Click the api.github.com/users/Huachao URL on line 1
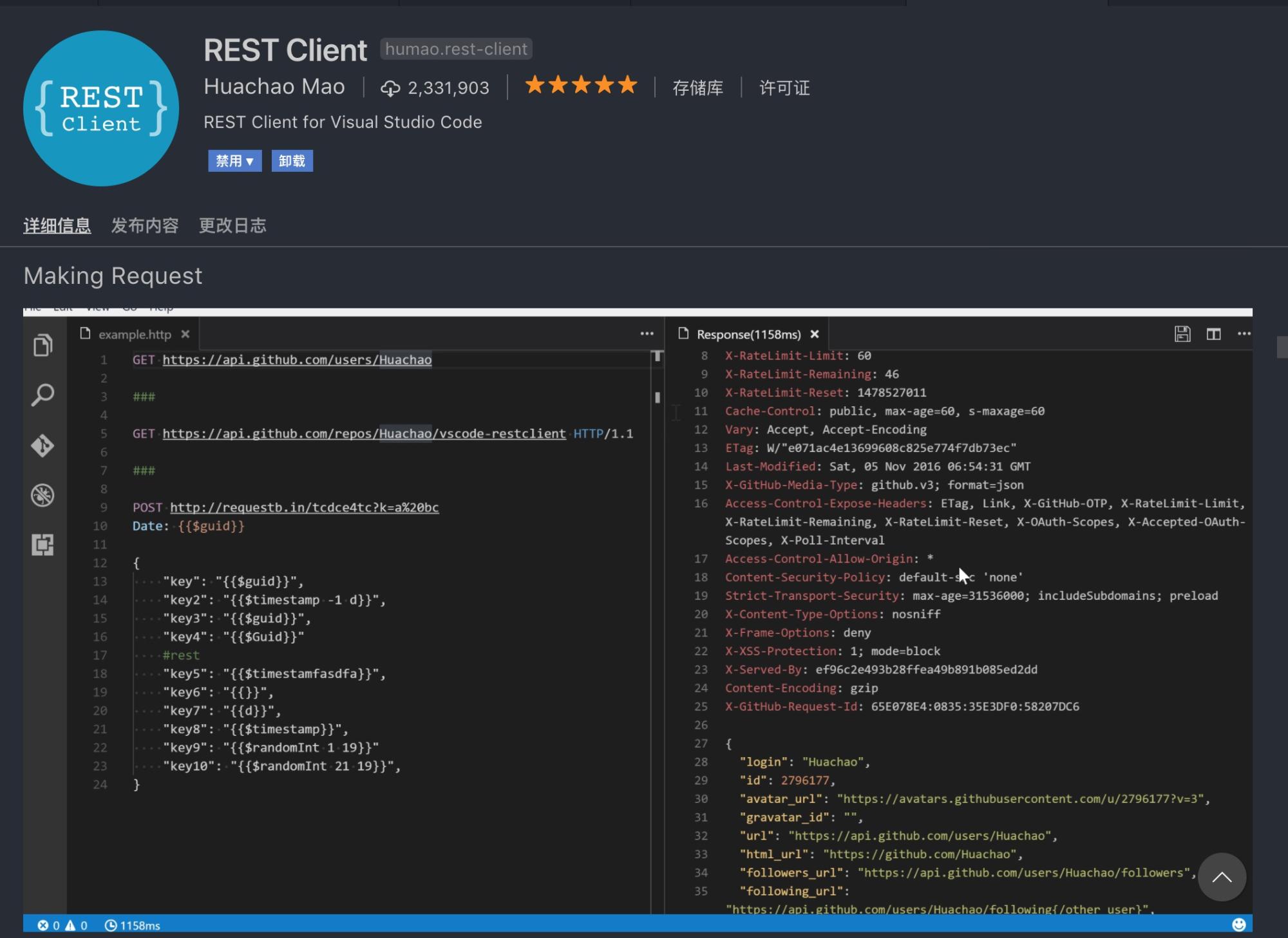This screenshot has width=1288, height=938. 297,359
